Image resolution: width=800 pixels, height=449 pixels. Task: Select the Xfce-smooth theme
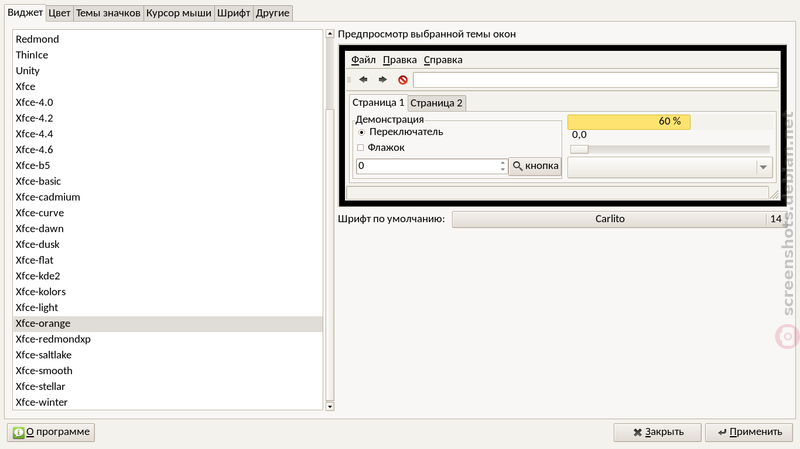click(168, 371)
